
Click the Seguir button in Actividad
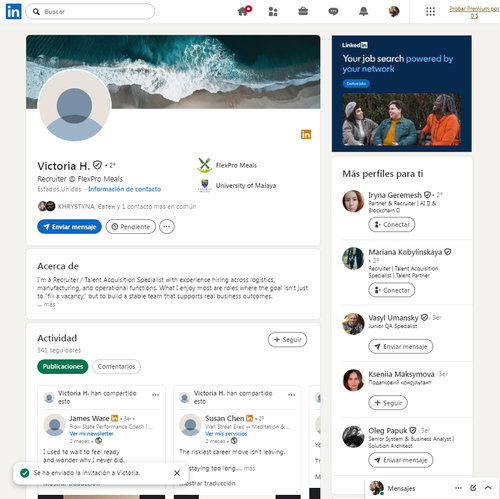point(287,340)
